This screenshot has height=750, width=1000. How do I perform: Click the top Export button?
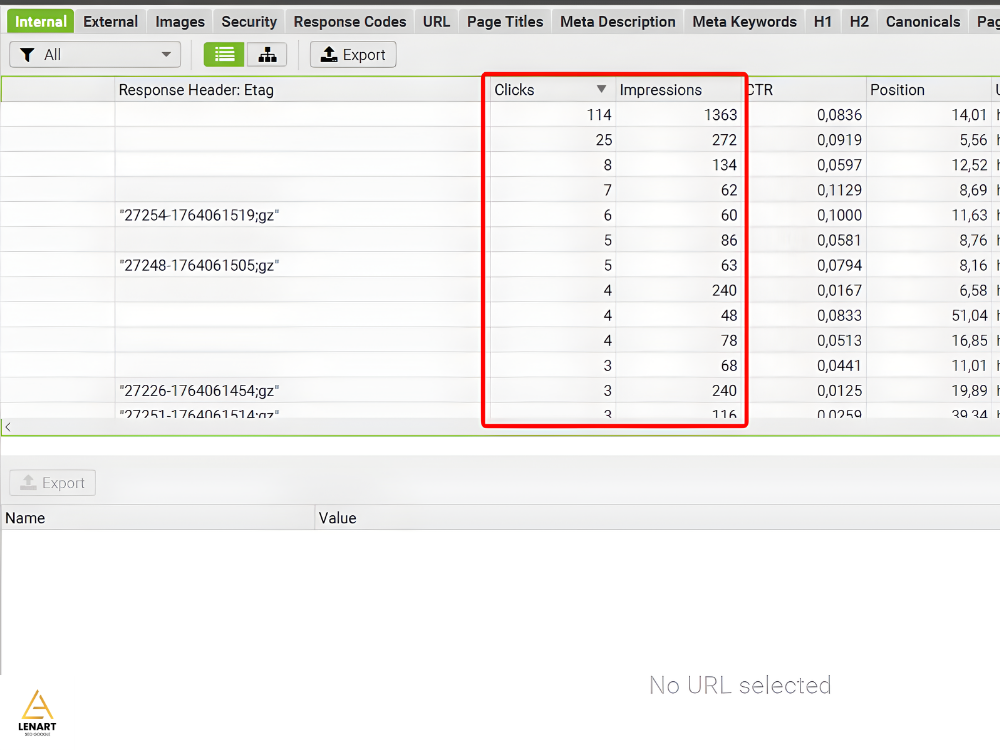(353, 55)
